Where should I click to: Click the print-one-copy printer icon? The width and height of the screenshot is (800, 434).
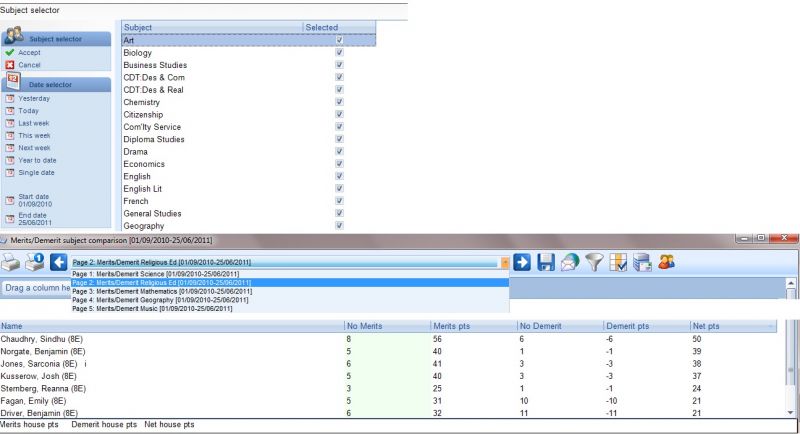35,262
